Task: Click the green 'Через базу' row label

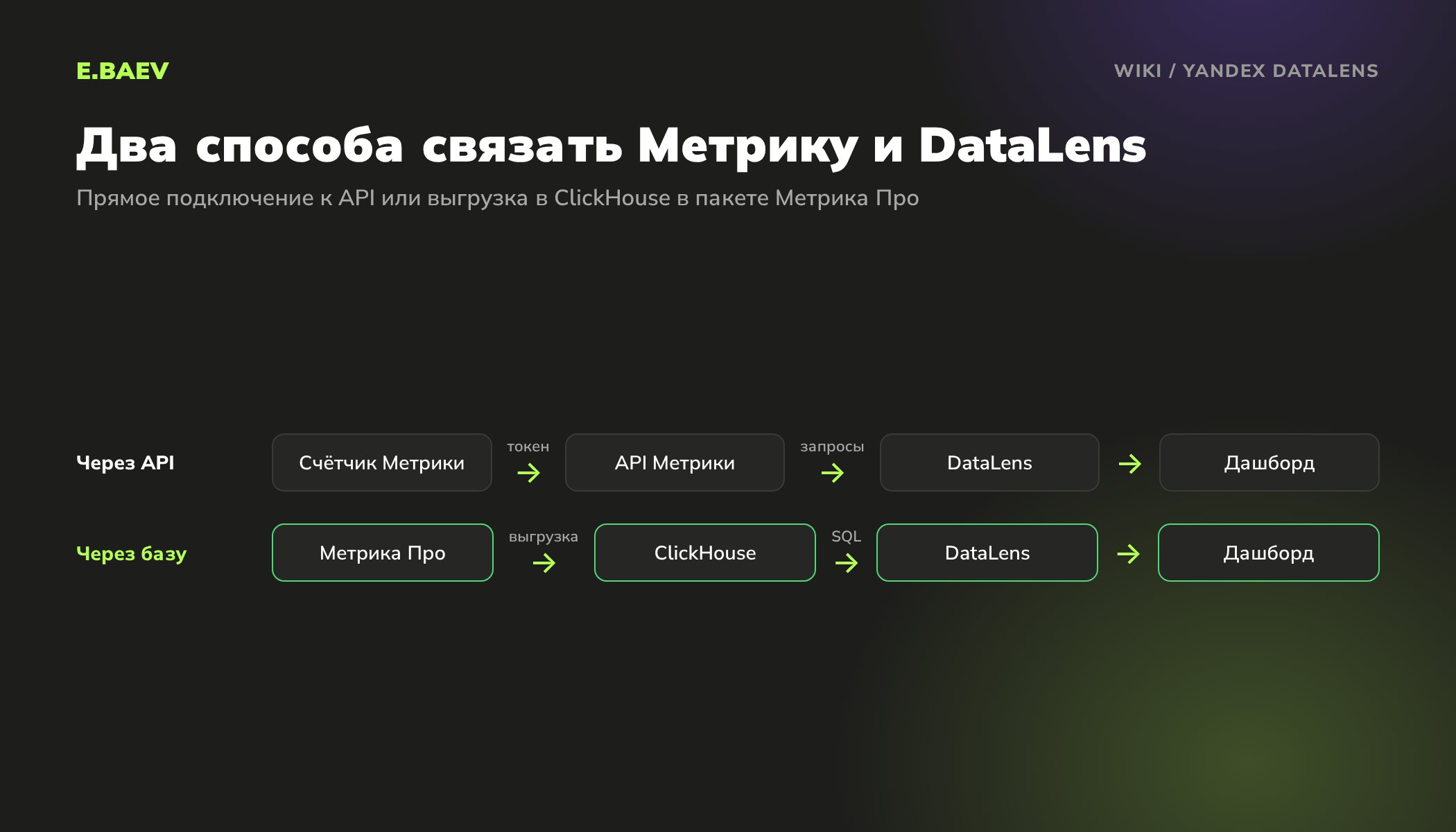Action: [132, 553]
